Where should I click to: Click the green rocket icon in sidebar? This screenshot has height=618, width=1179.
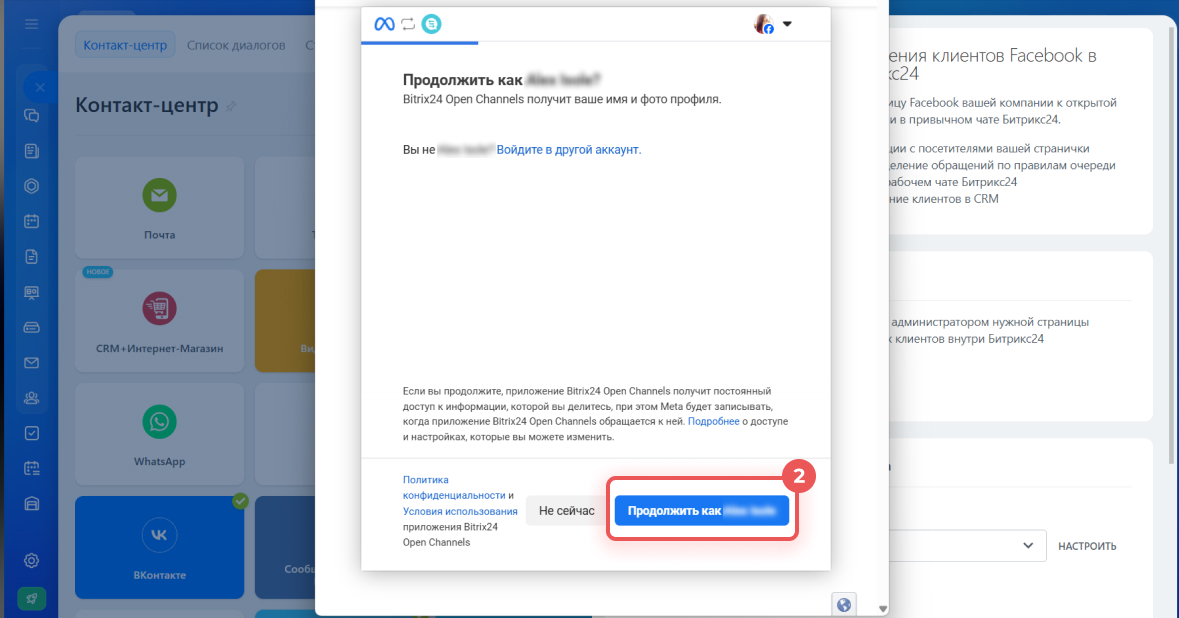(32, 599)
